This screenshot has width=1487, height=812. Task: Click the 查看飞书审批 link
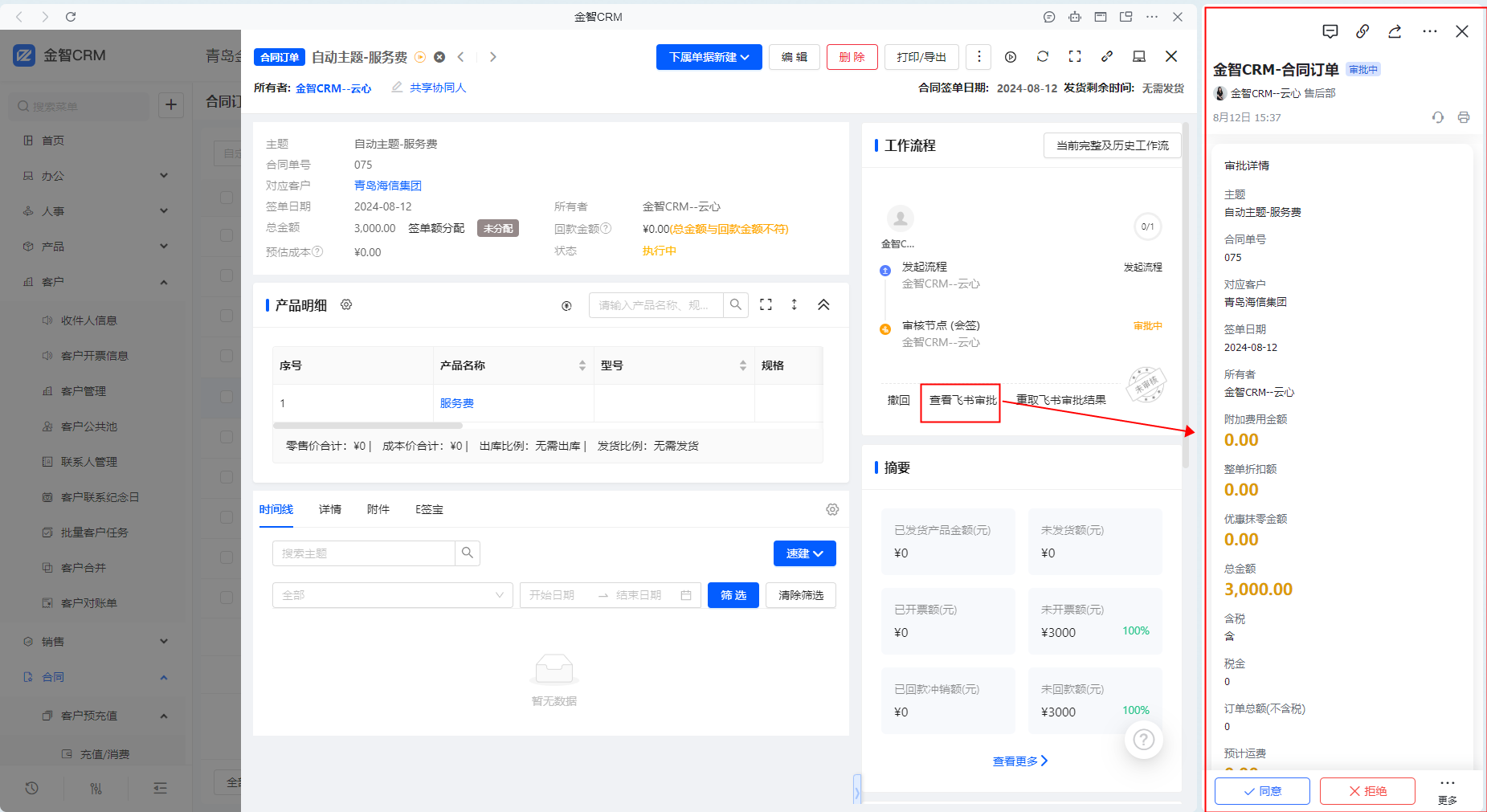click(962, 400)
